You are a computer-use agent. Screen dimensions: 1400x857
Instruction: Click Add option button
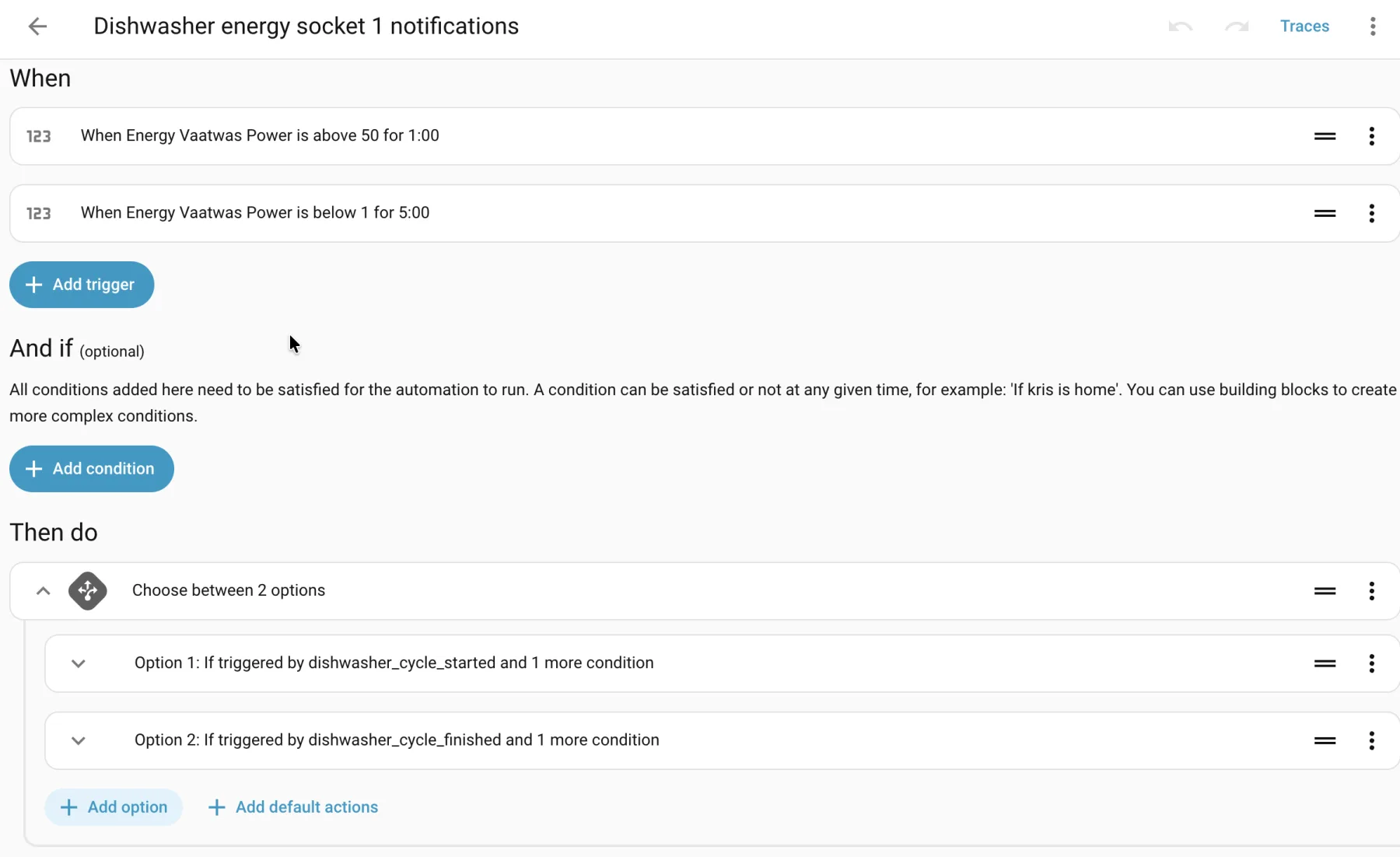pyautogui.click(x=114, y=807)
